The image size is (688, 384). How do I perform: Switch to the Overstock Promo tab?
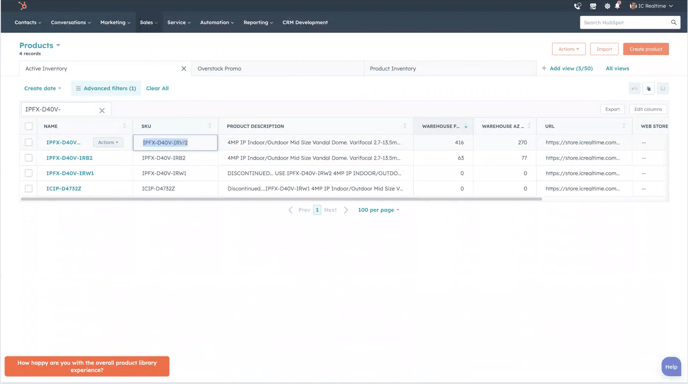pos(277,68)
